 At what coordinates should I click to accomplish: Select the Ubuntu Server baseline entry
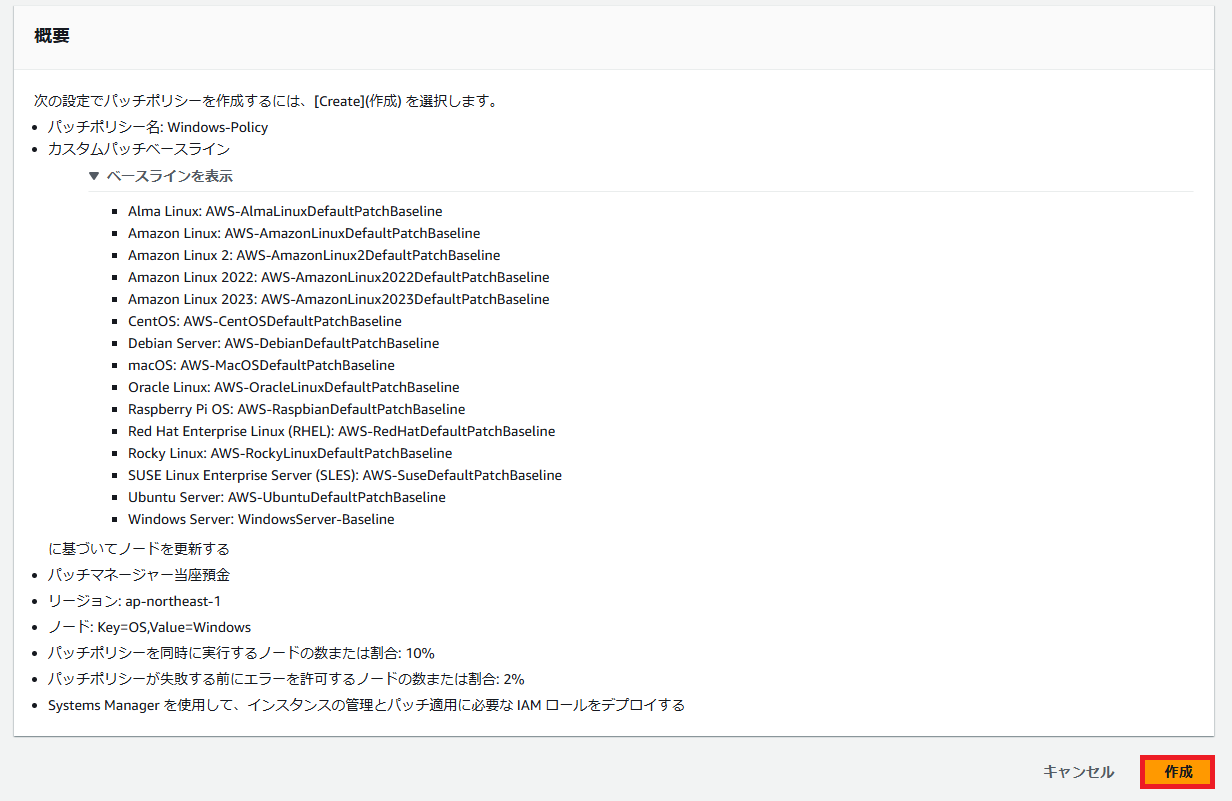tap(287, 497)
